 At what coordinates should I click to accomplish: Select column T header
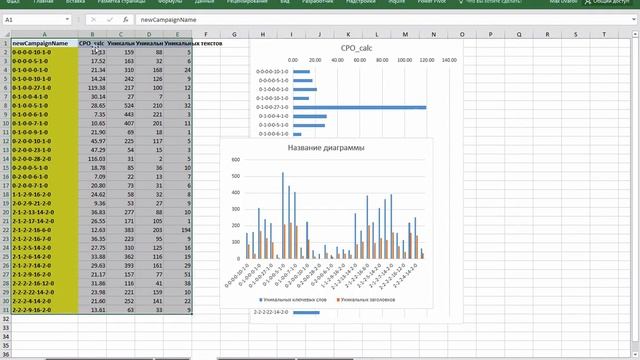coord(604,35)
